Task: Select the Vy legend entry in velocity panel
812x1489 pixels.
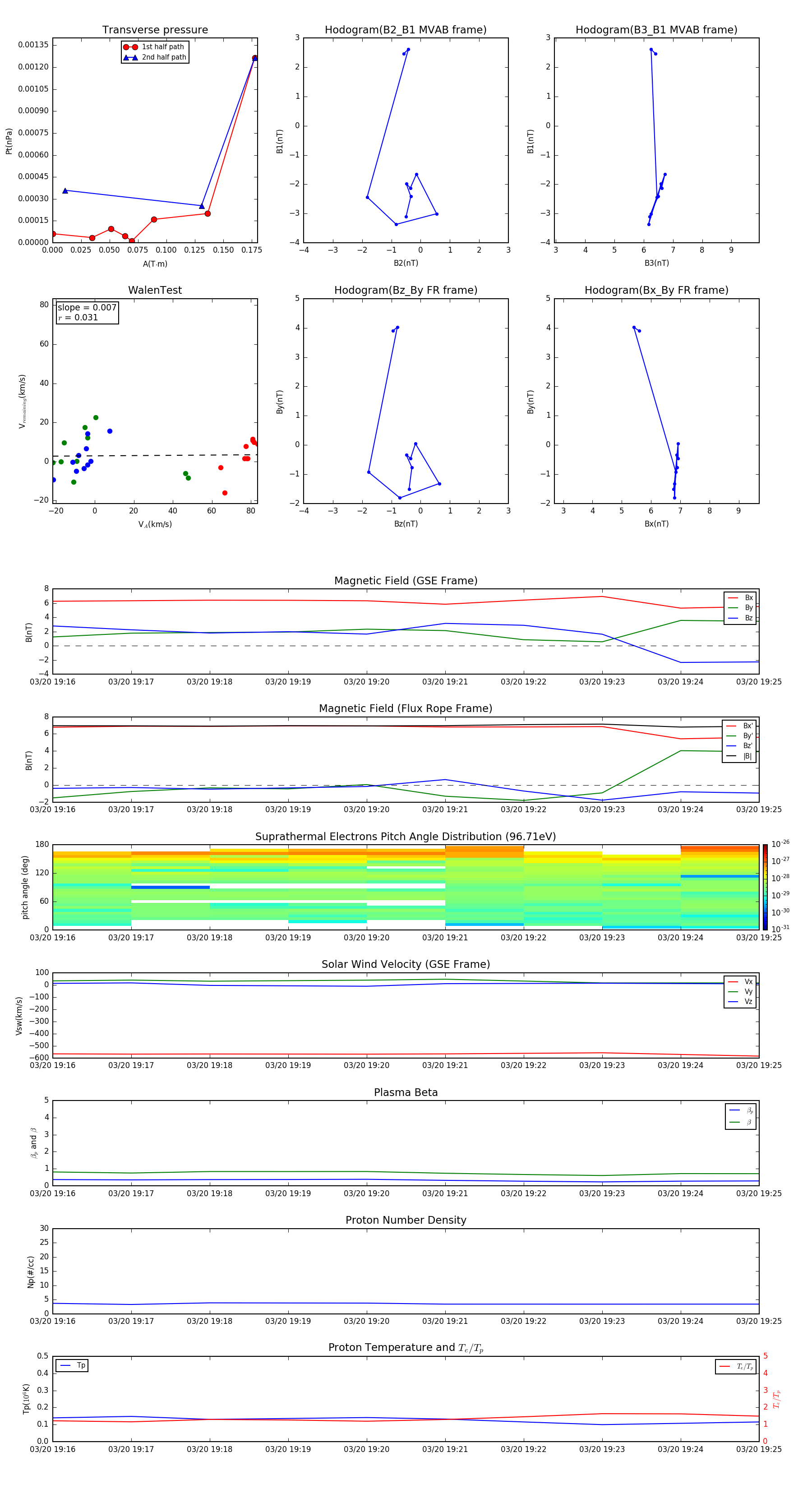Action: coord(740,992)
